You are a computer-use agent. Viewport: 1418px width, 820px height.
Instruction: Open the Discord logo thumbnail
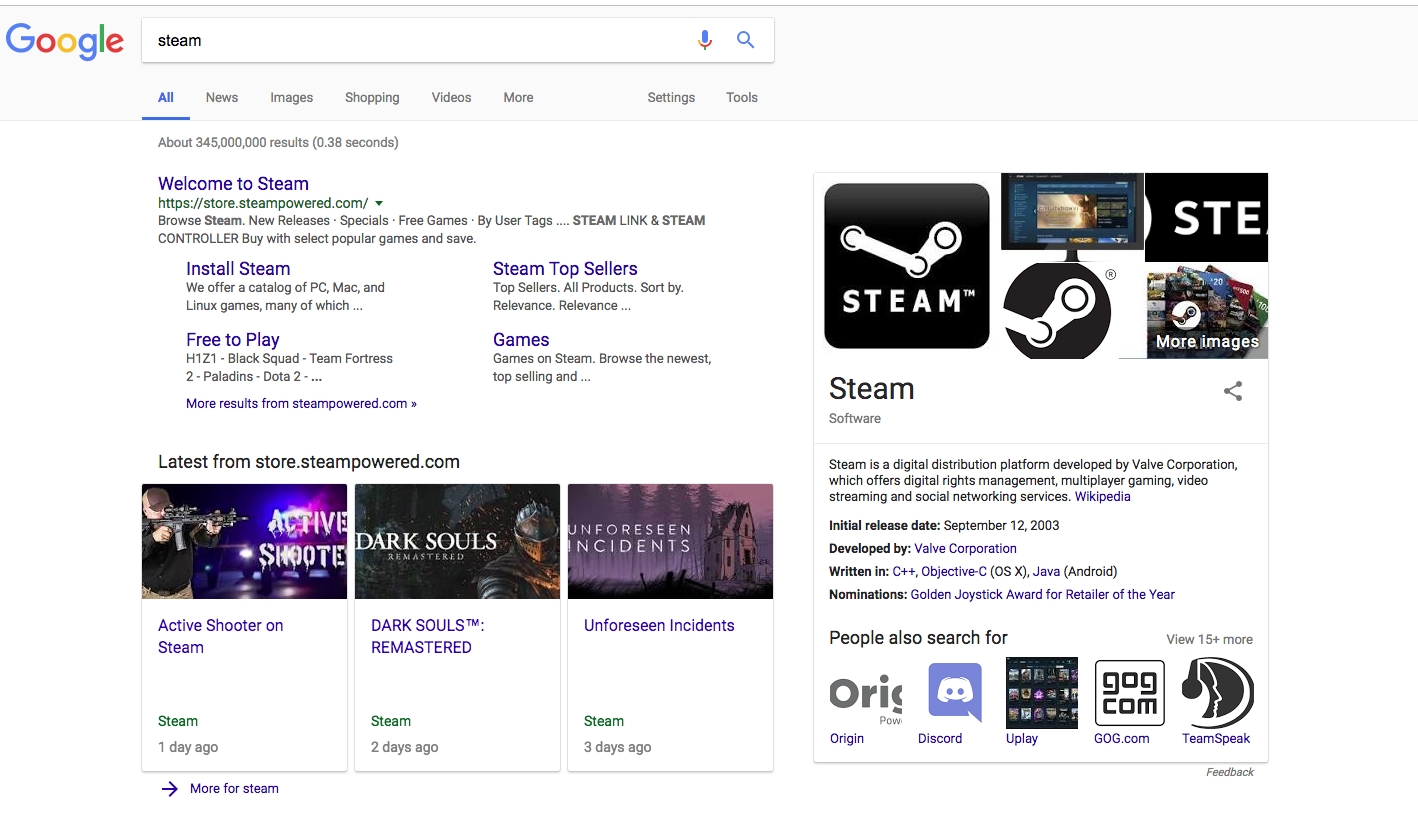(x=954, y=693)
